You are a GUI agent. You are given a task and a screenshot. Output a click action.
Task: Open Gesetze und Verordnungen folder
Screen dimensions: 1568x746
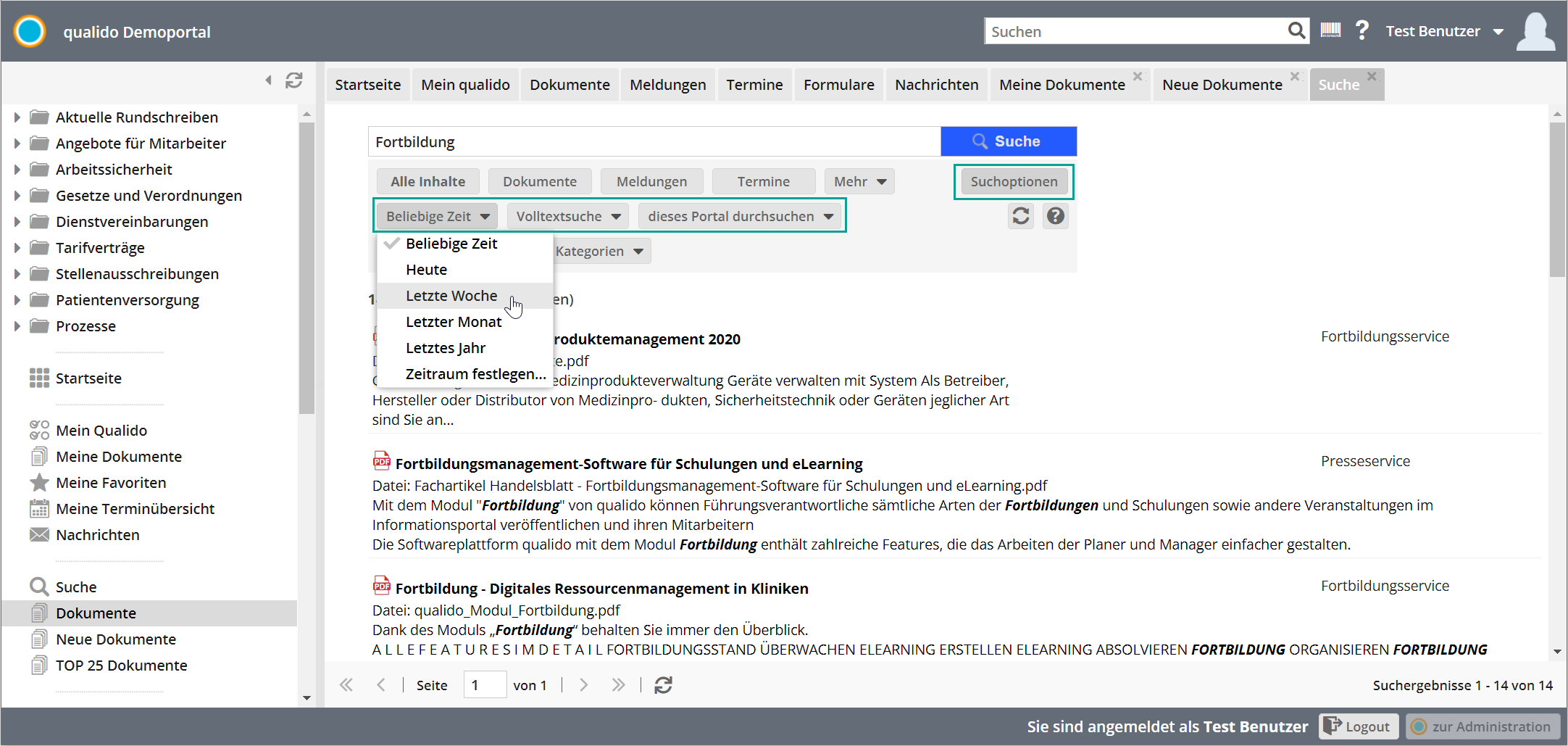149,196
